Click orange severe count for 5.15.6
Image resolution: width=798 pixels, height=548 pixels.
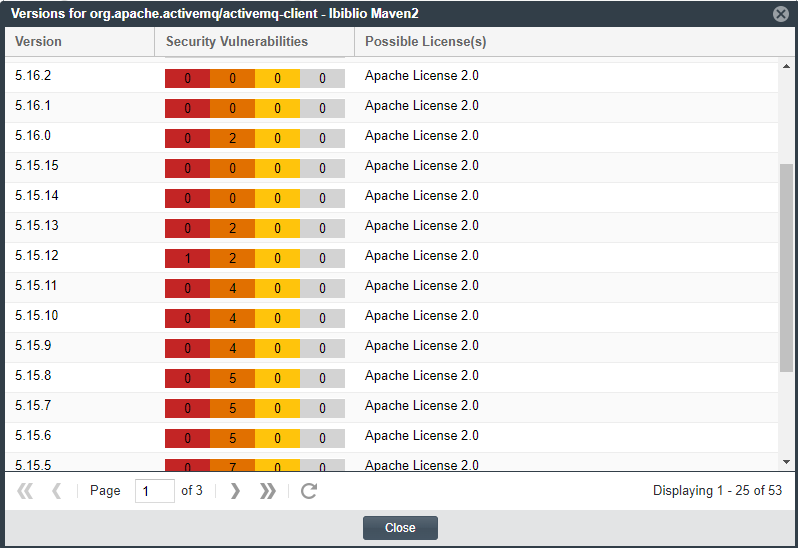pos(232,439)
